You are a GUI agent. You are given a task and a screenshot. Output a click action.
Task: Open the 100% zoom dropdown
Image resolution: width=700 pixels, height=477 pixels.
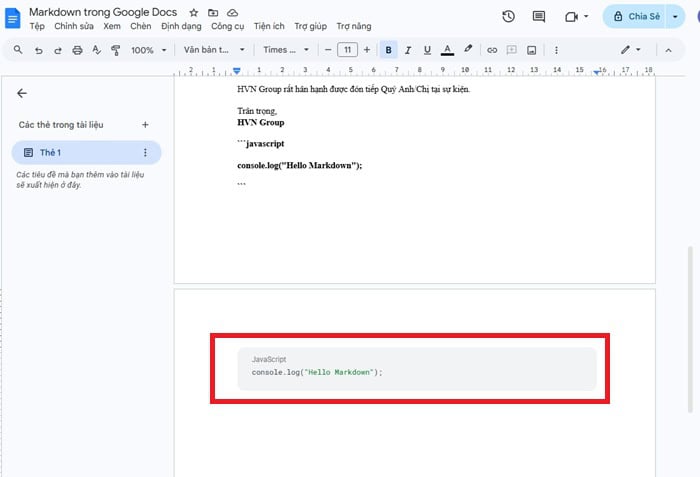click(x=149, y=50)
